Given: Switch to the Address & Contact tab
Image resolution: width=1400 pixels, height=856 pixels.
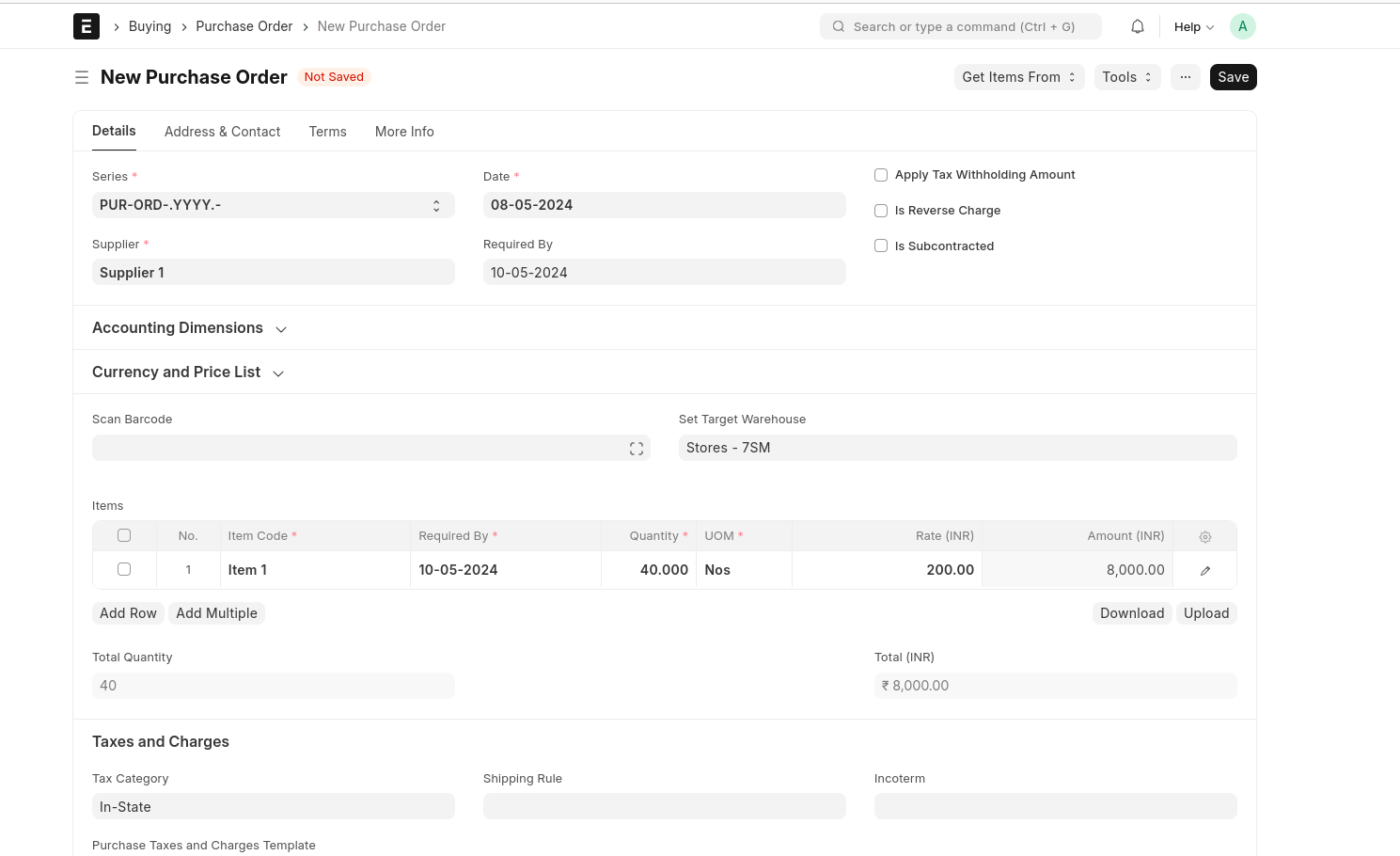Looking at the screenshot, I should point(222,132).
